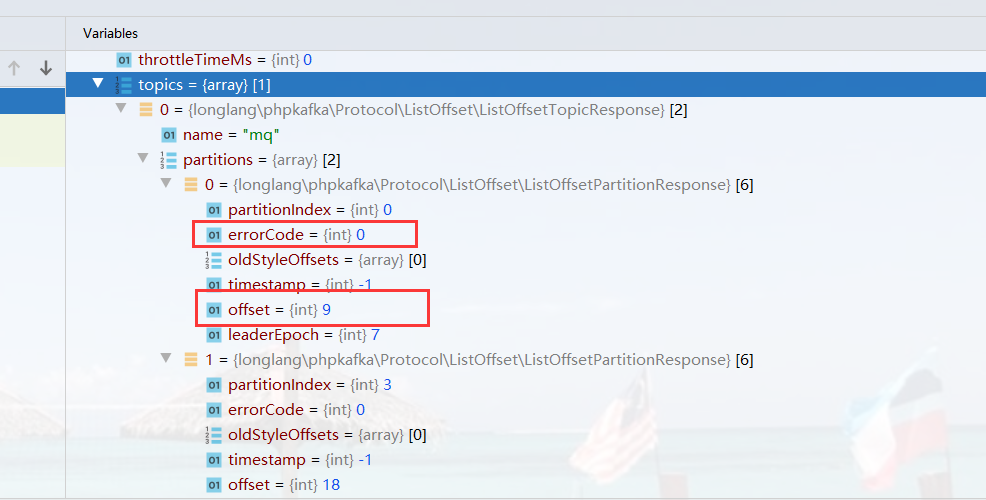The image size is (986, 500).
Task: Select the offset = 9 row
Action: [x=526, y=309]
